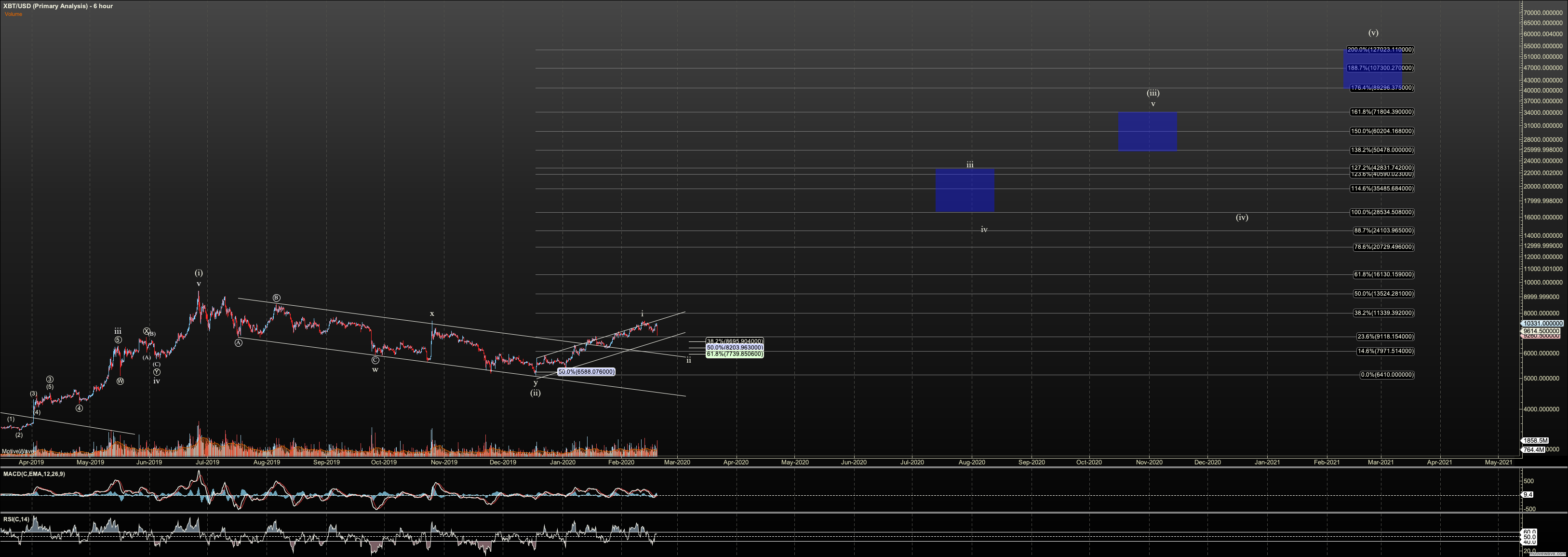Select the Mar-2020 date axis label
The width and height of the screenshot is (1568, 557).
point(677,462)
